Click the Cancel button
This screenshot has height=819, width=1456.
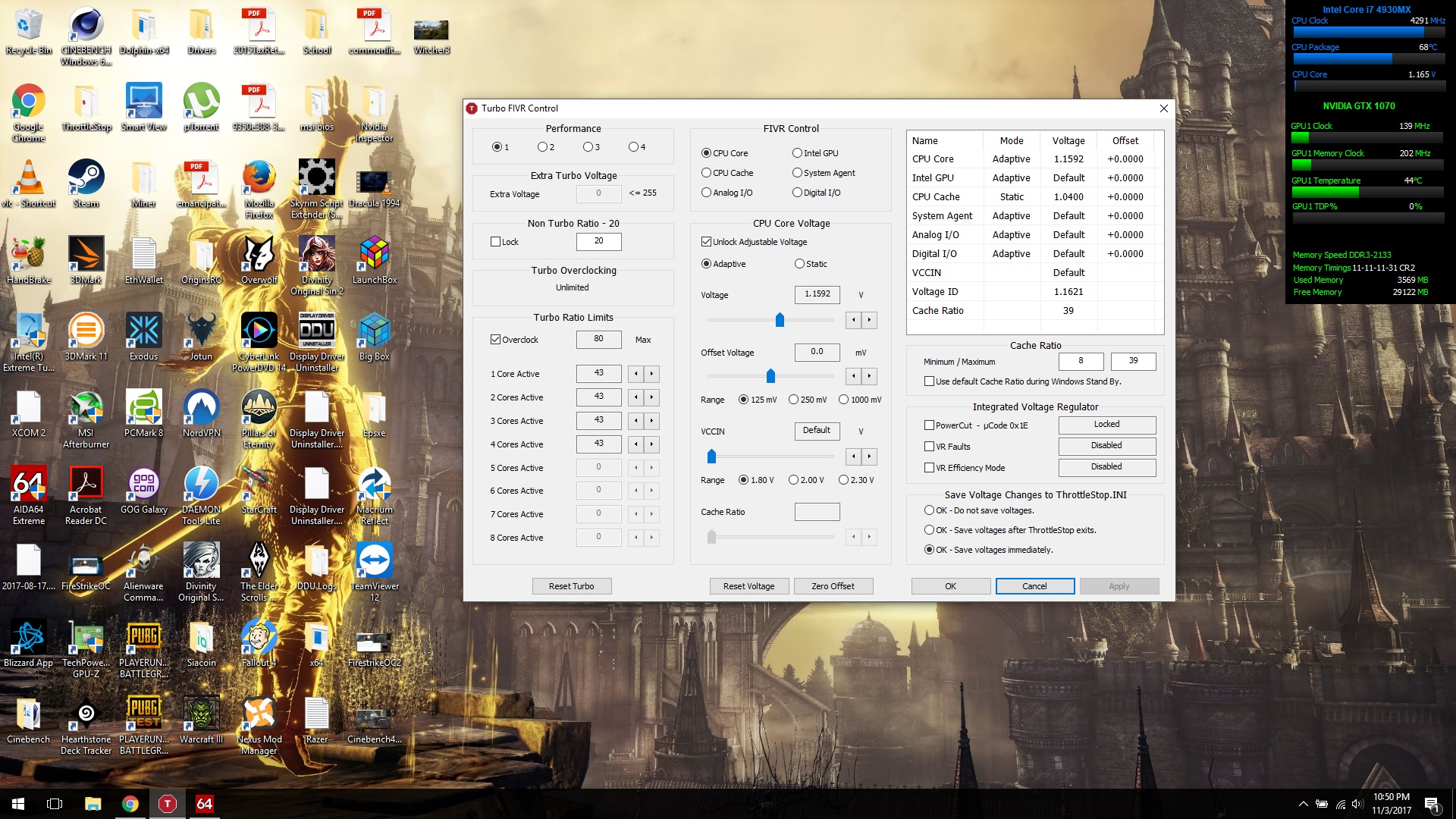coord(1034,586)
